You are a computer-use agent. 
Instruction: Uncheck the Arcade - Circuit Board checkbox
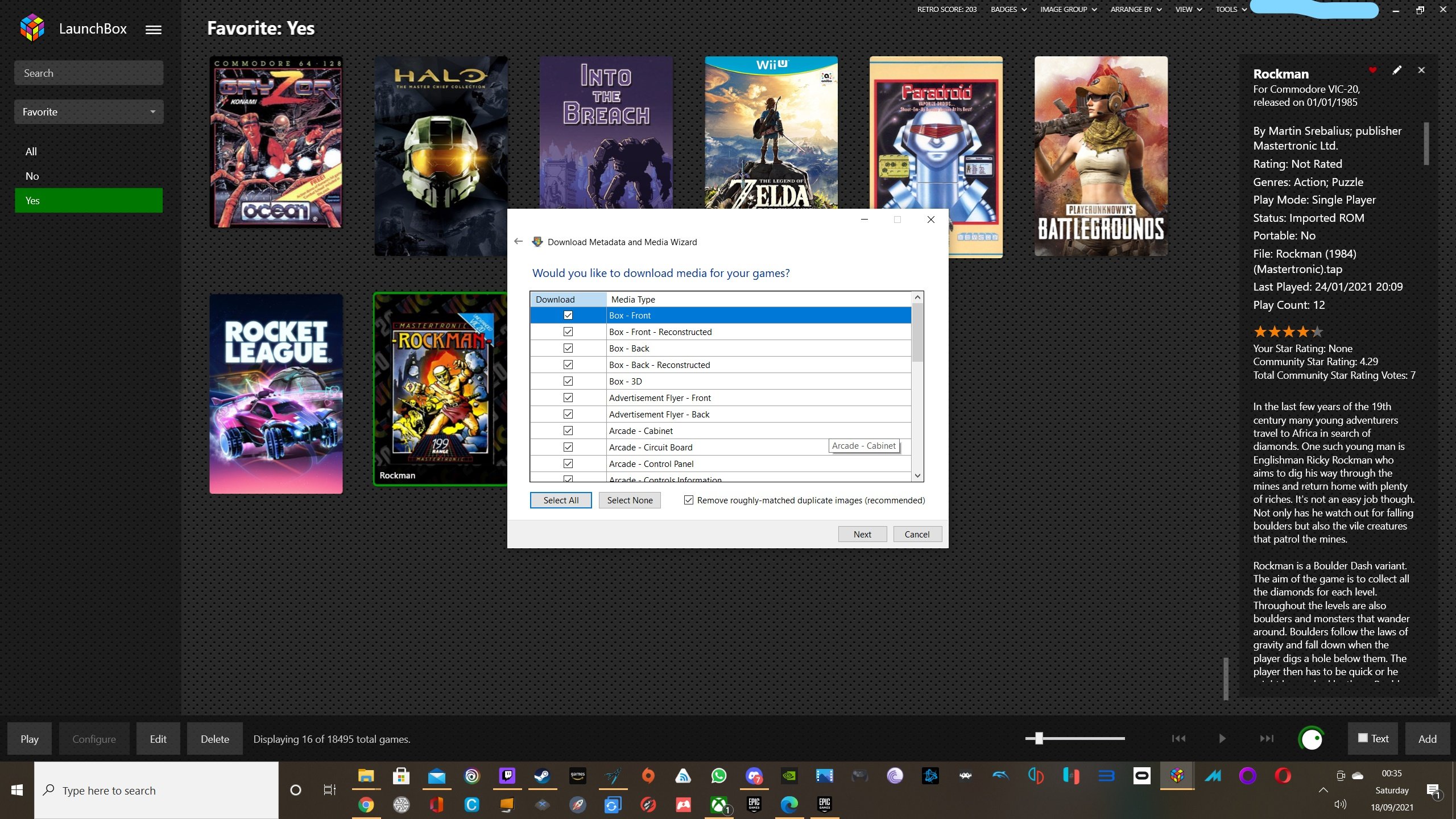[x=568, y=447]
